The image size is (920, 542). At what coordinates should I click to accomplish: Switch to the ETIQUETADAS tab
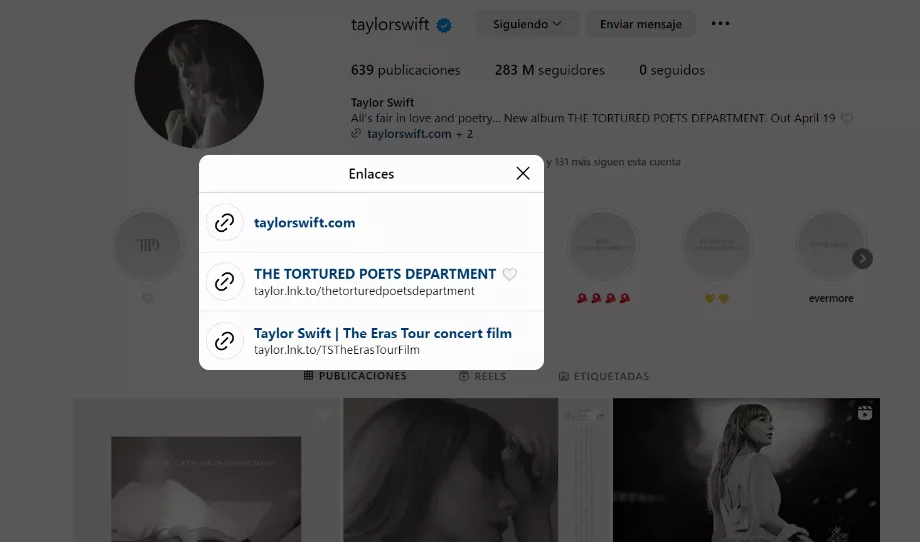(604, 376)
